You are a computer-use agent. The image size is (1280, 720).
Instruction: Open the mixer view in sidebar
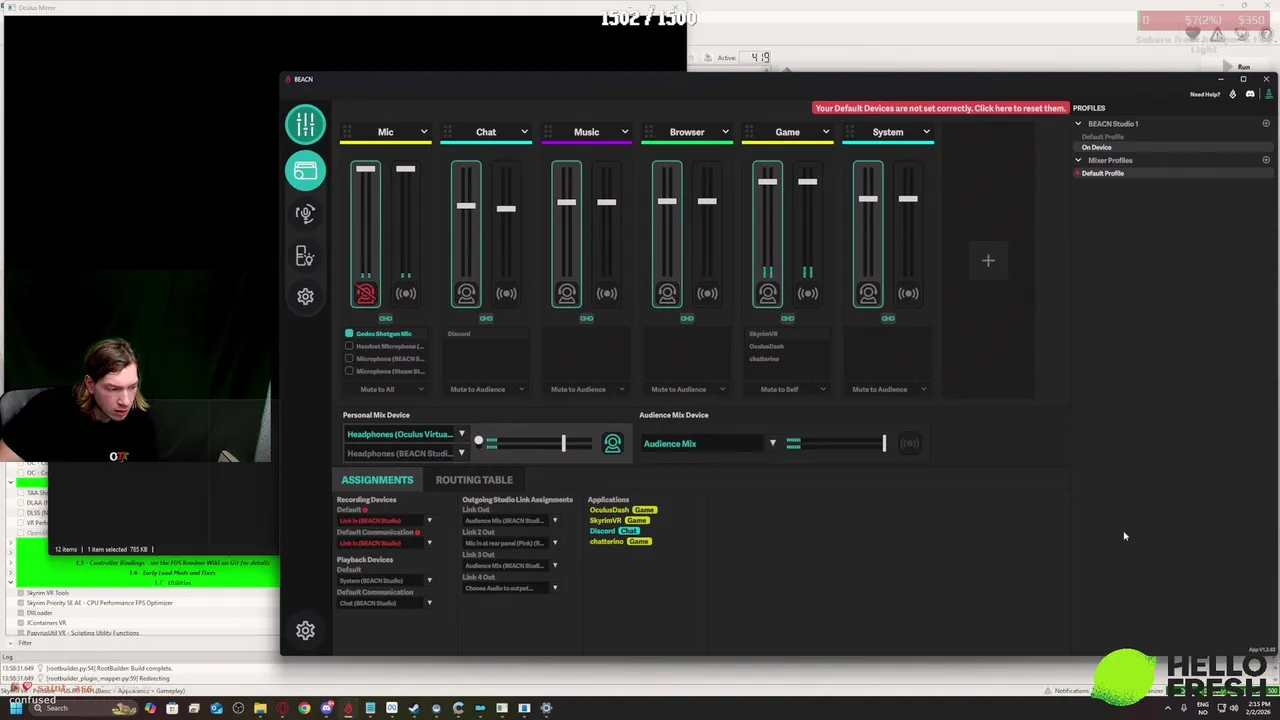click(x=305, y=124)
